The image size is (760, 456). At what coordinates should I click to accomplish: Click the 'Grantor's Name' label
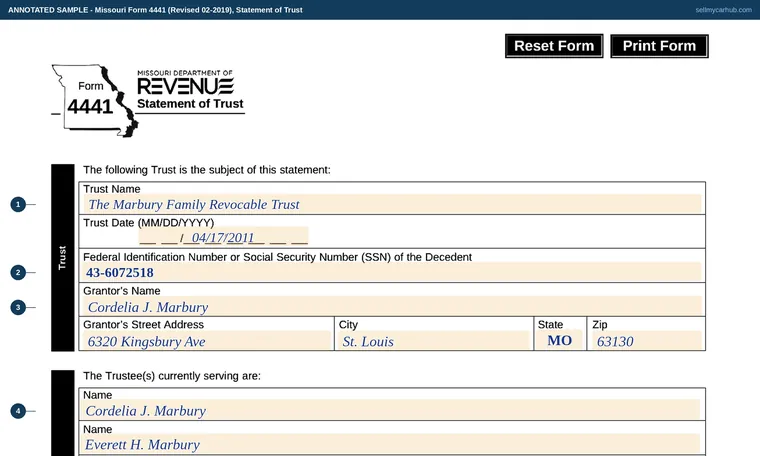pos(122,291)
